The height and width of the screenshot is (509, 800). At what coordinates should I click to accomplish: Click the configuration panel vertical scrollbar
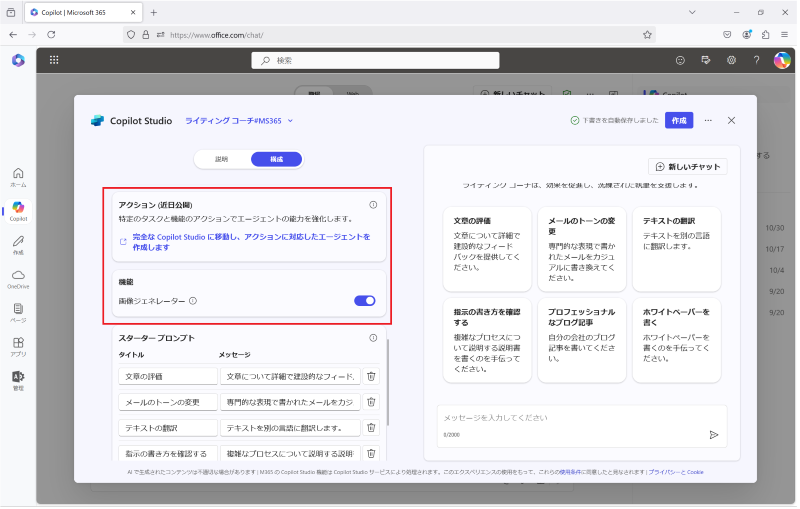click(389, 384)
